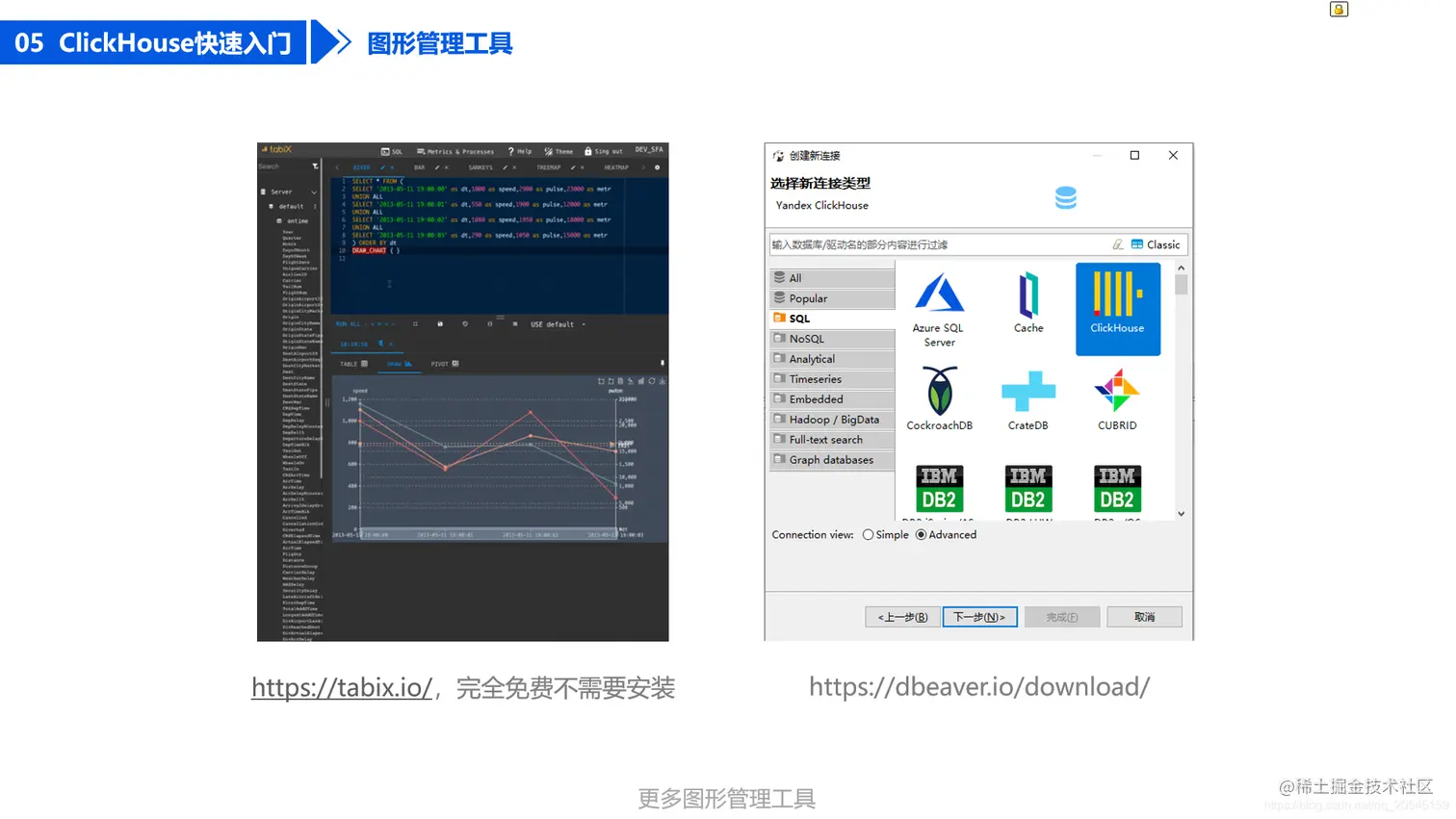The image size is (1456, 819).
Task: Open tabix Help menu
Action: [520, 151]
